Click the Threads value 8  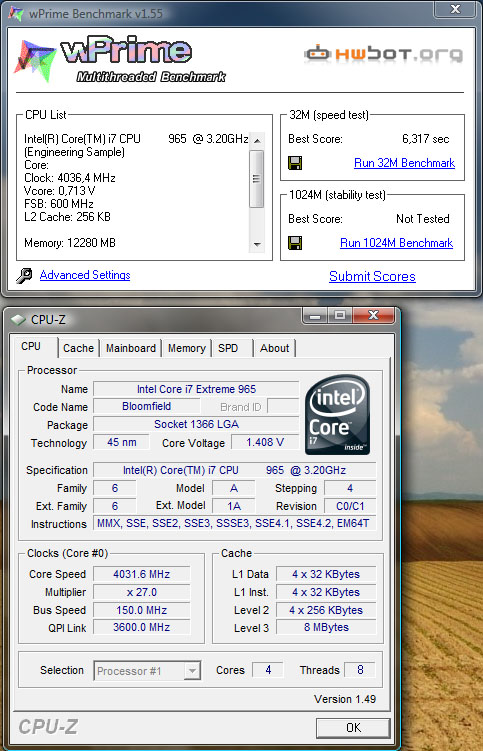click(360, 670)
